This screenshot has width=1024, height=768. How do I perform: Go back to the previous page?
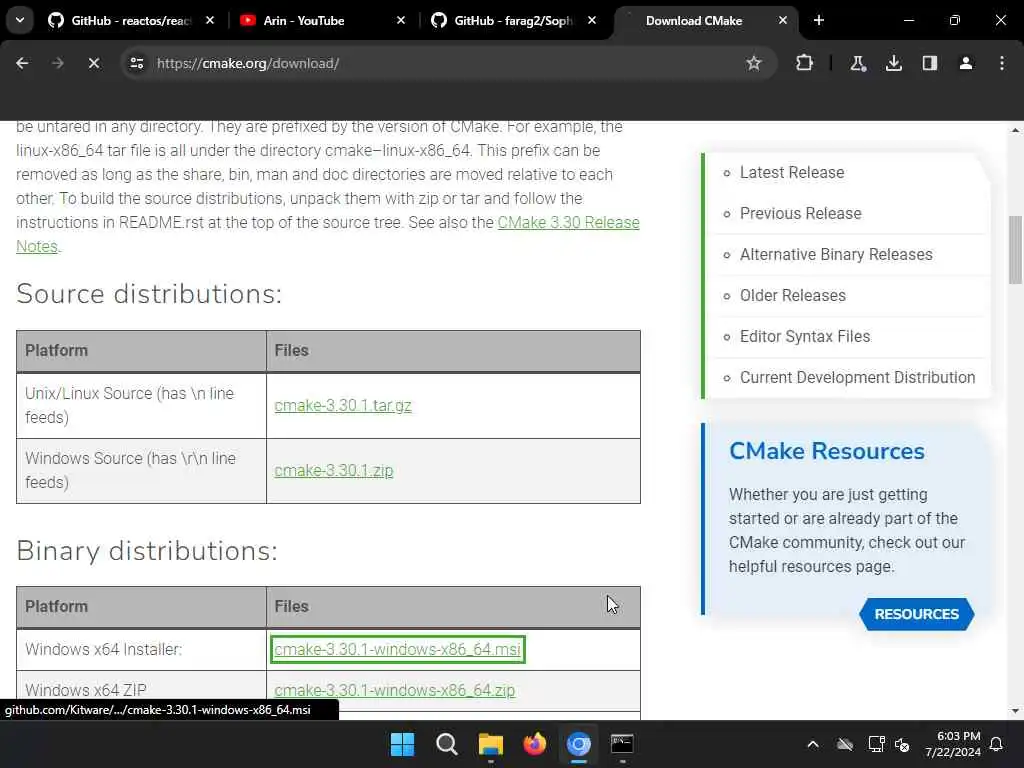22,63
